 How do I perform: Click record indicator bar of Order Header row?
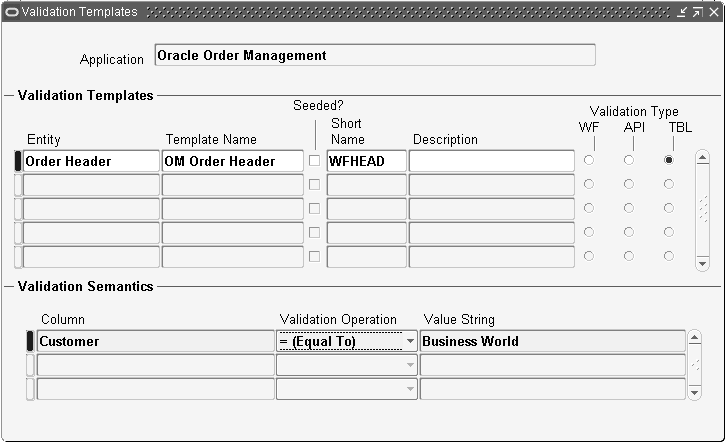click(18, 161)
